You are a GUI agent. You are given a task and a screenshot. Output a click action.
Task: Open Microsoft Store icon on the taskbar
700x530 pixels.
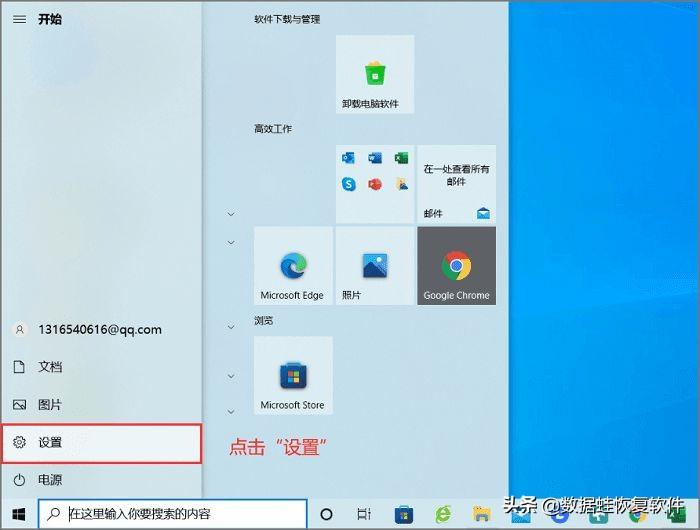pyautogui.click(x=404, y=514)
